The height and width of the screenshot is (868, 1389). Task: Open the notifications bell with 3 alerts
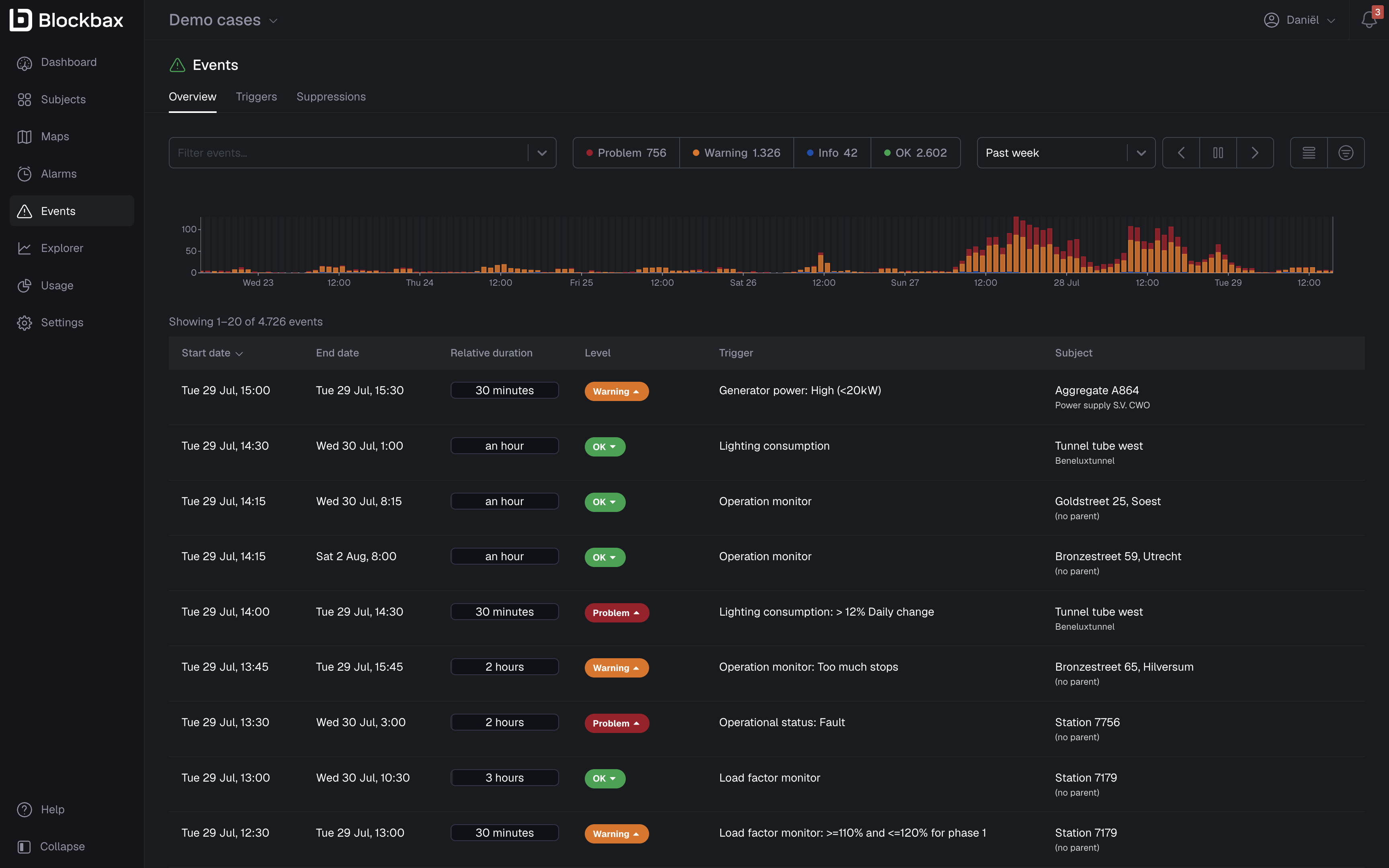coord(1369,20)
